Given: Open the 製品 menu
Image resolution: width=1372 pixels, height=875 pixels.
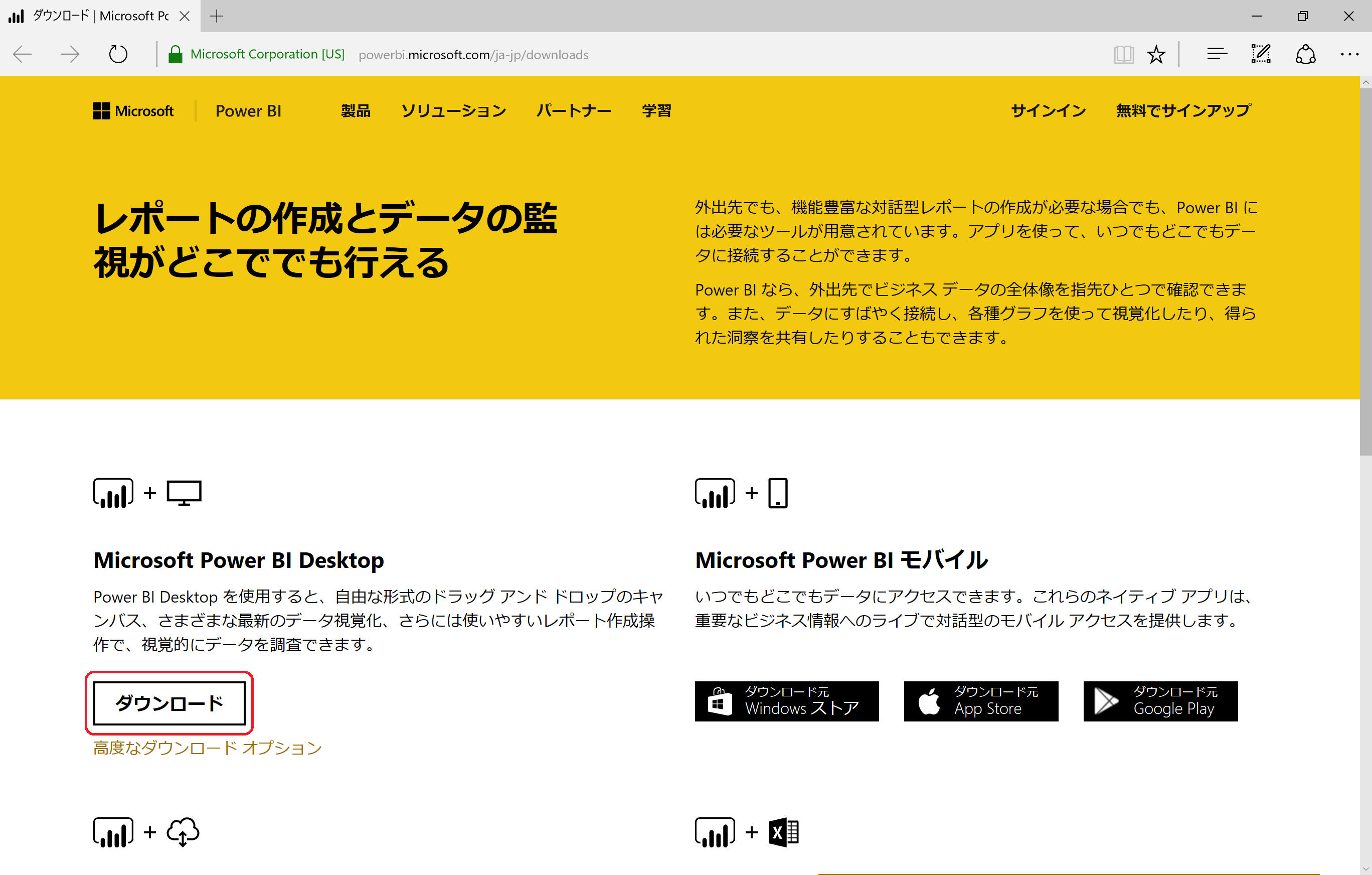Looking at the screenshot, I should [356, 110].
